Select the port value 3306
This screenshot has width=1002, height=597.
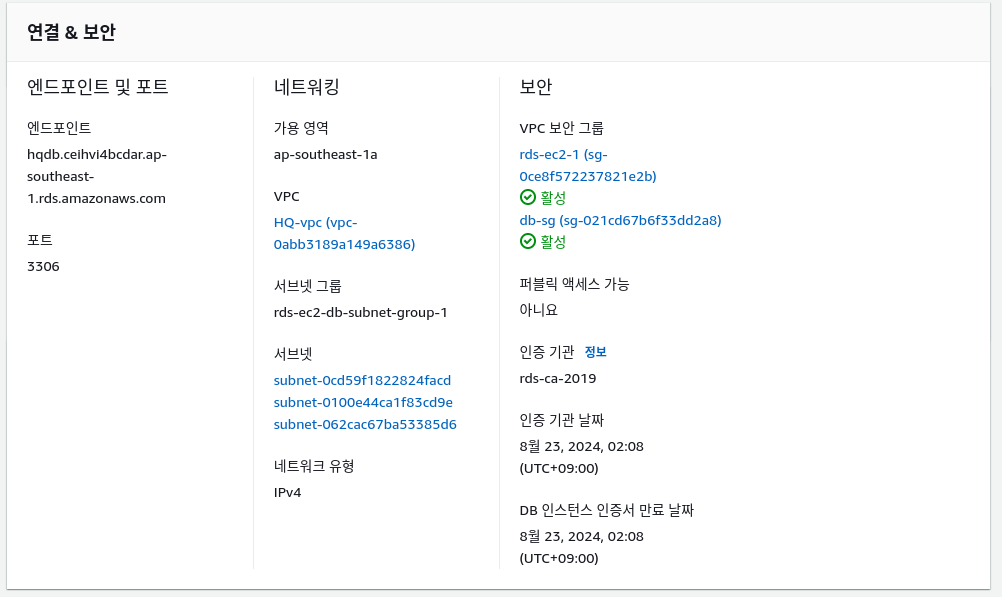(43, 267)
